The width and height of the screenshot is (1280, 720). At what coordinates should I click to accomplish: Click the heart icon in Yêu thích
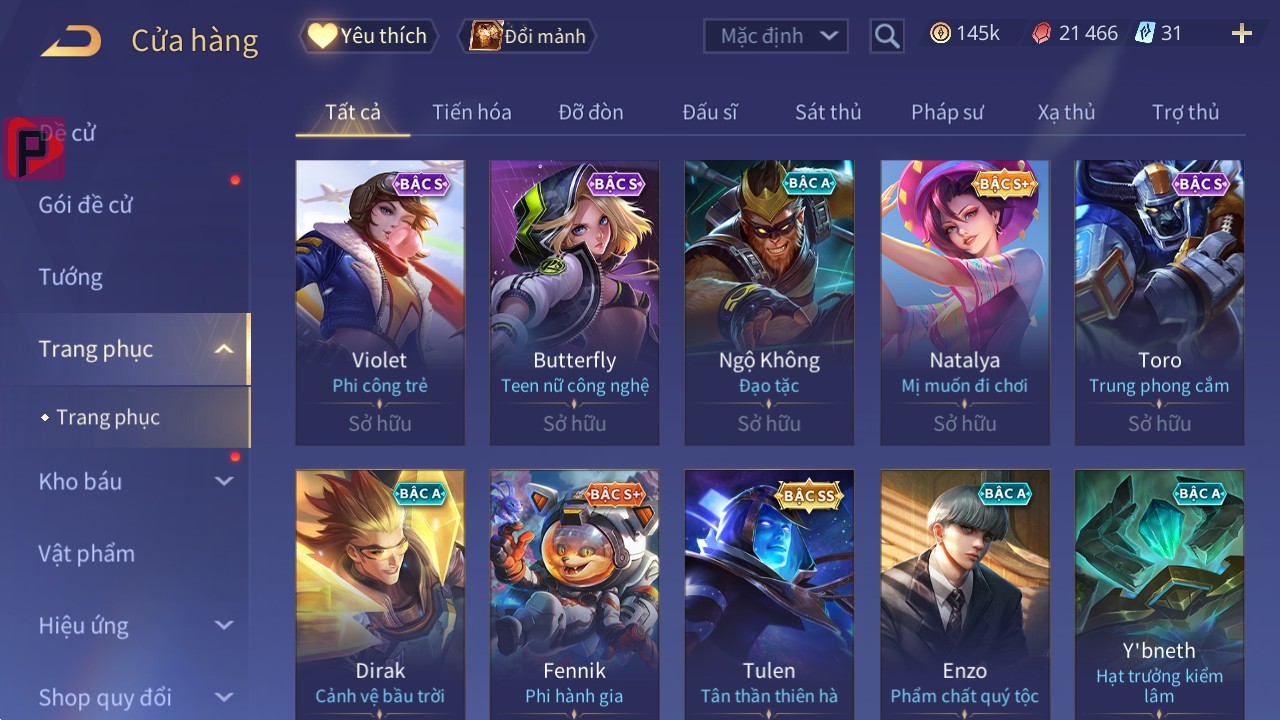tap(322, 36)
